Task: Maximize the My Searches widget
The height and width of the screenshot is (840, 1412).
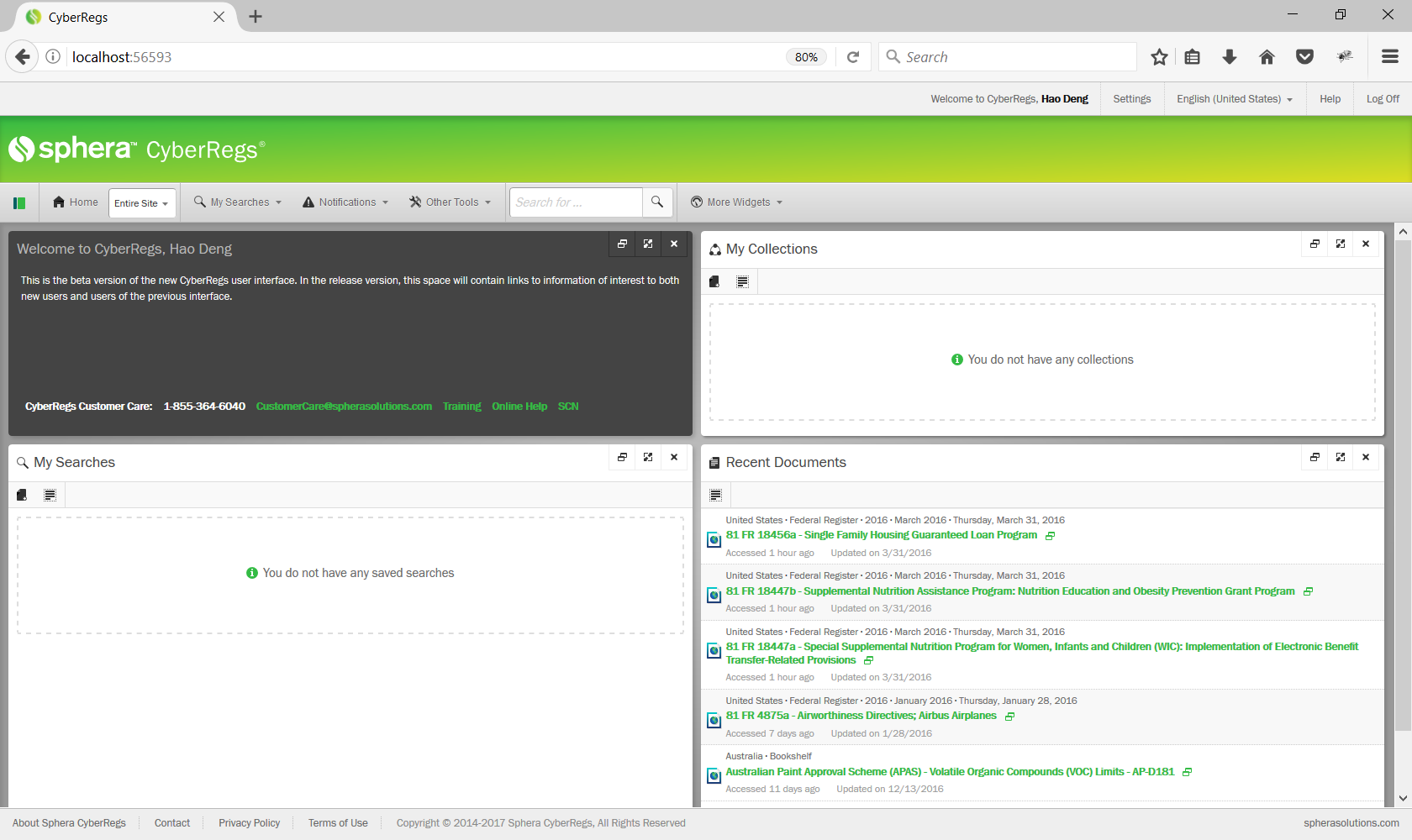Action: tap(648, 457)
